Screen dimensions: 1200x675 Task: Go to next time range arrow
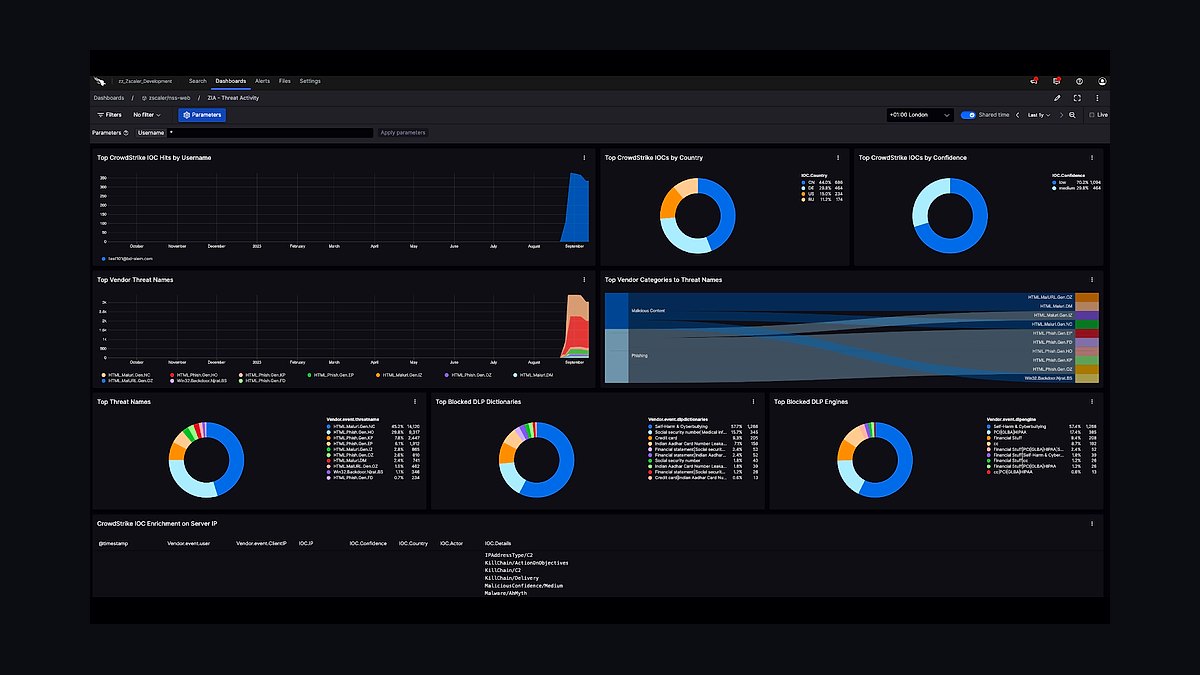pos(1060,115)
